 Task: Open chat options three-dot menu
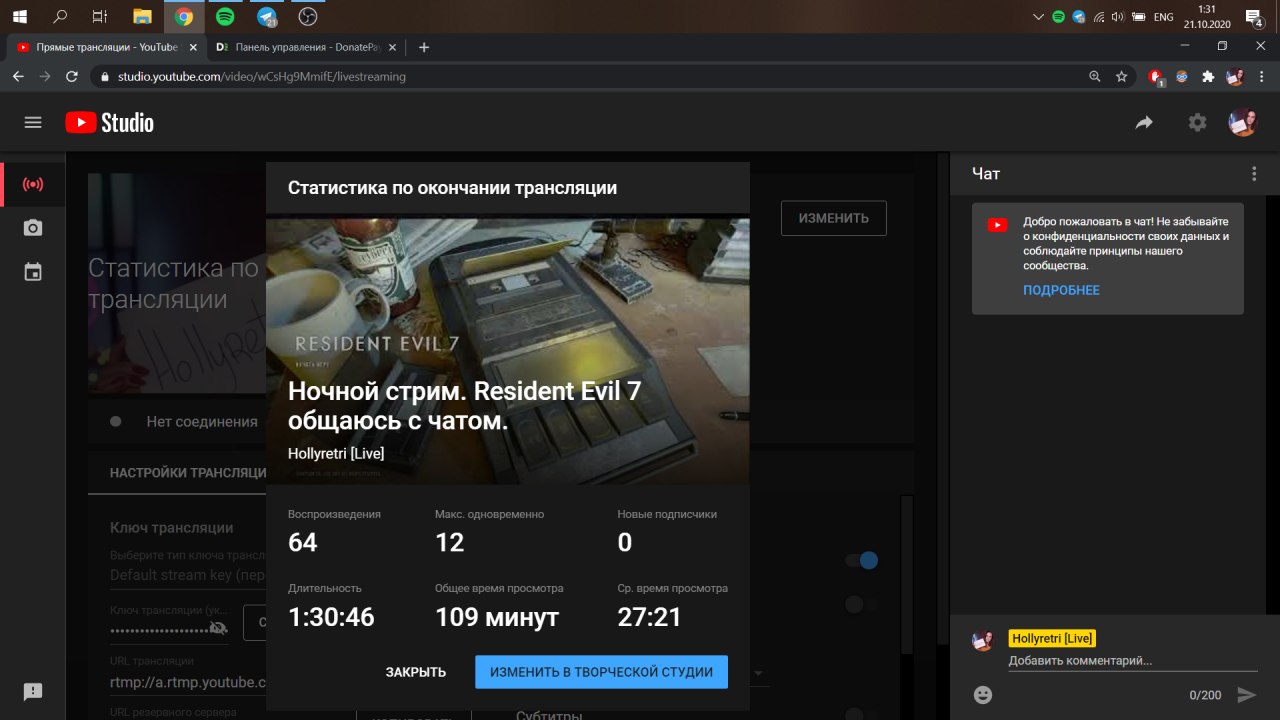(x=1254, y=174)
